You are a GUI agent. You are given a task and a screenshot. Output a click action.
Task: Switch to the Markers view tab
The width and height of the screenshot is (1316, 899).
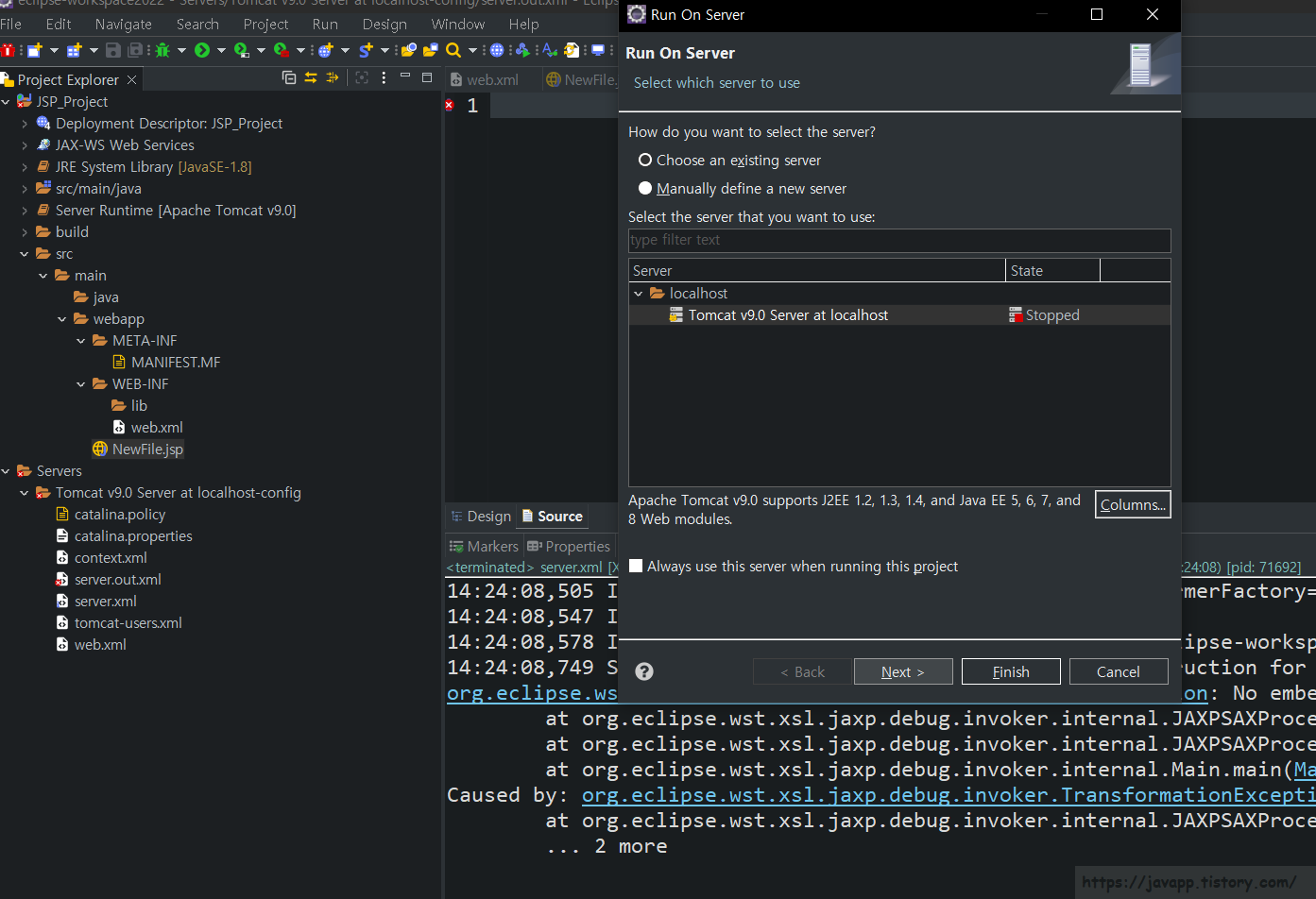tap(484, 547)
